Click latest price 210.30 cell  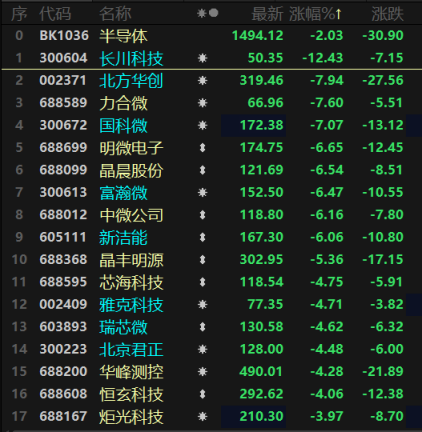coord(253,417)
